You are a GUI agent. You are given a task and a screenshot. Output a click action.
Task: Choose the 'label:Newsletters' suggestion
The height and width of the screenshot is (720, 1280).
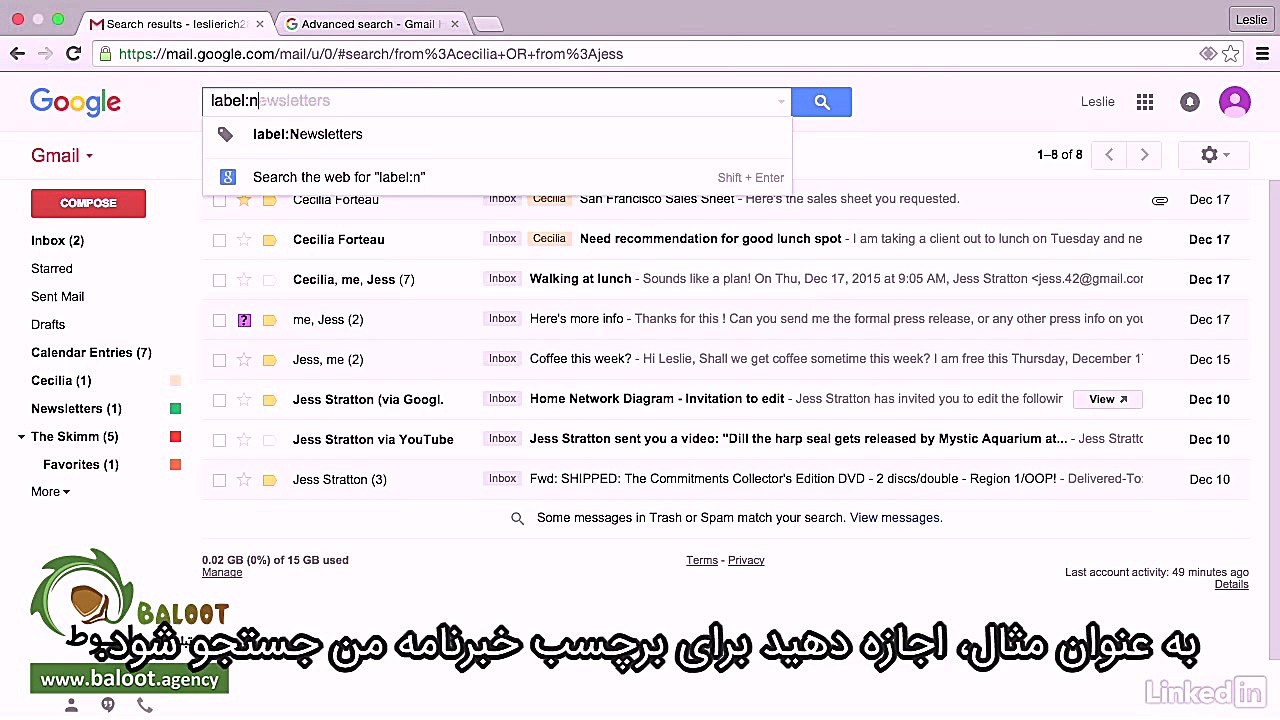pos(497,135)
